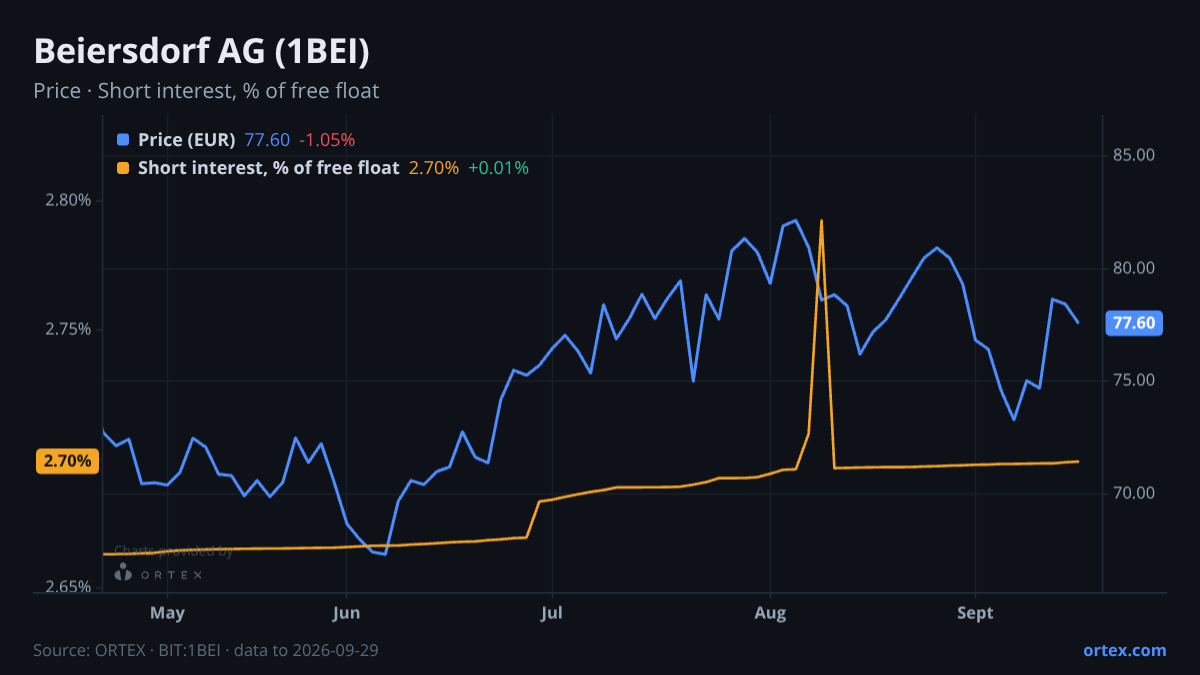1200x675 pixels.
Task: Click the Sept label on the time axis
Action: (975, 613)
